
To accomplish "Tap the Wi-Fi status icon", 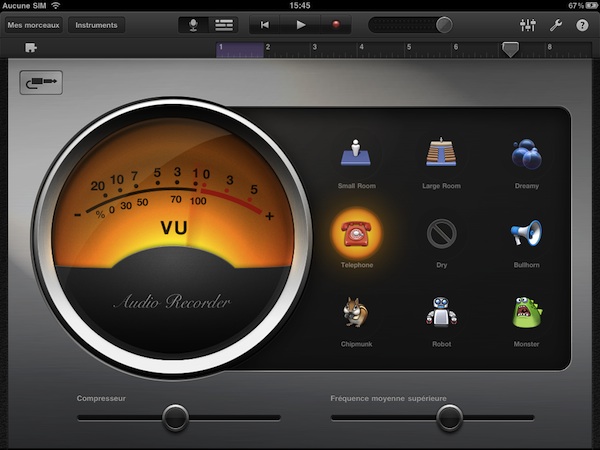I will 56,5.
